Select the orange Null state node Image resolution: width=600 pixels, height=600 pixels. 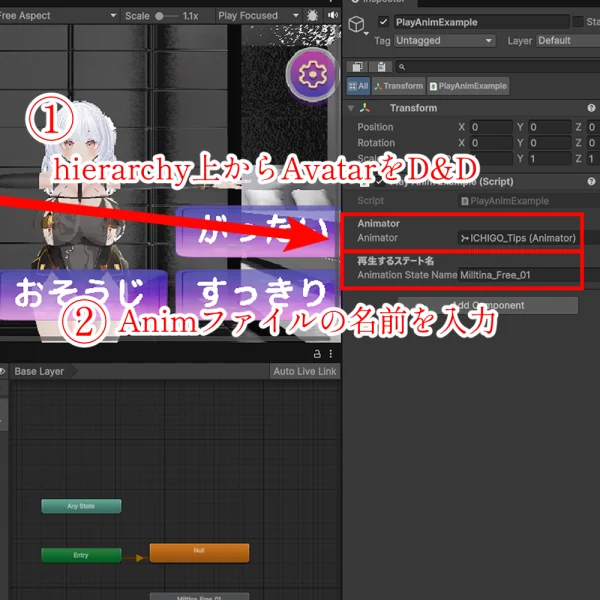coord(199,553)
